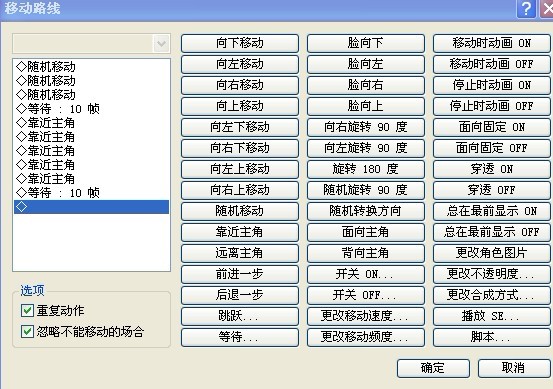Click the 靠近主角 command button
This screenshot has height=389, width=553.
coord(240,232)
